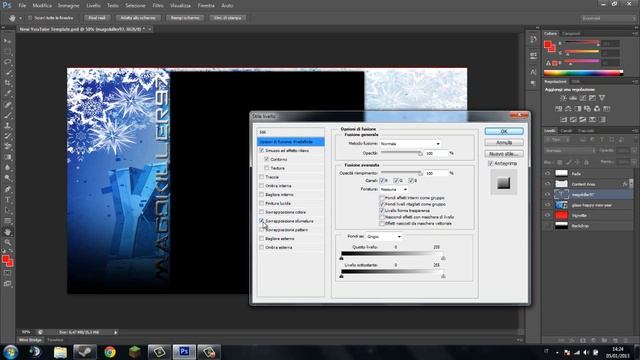Click Brightness/Contrast adjustment icon
Screen dimensions: 640x360
pyautogui.click(x=563, y=98)
